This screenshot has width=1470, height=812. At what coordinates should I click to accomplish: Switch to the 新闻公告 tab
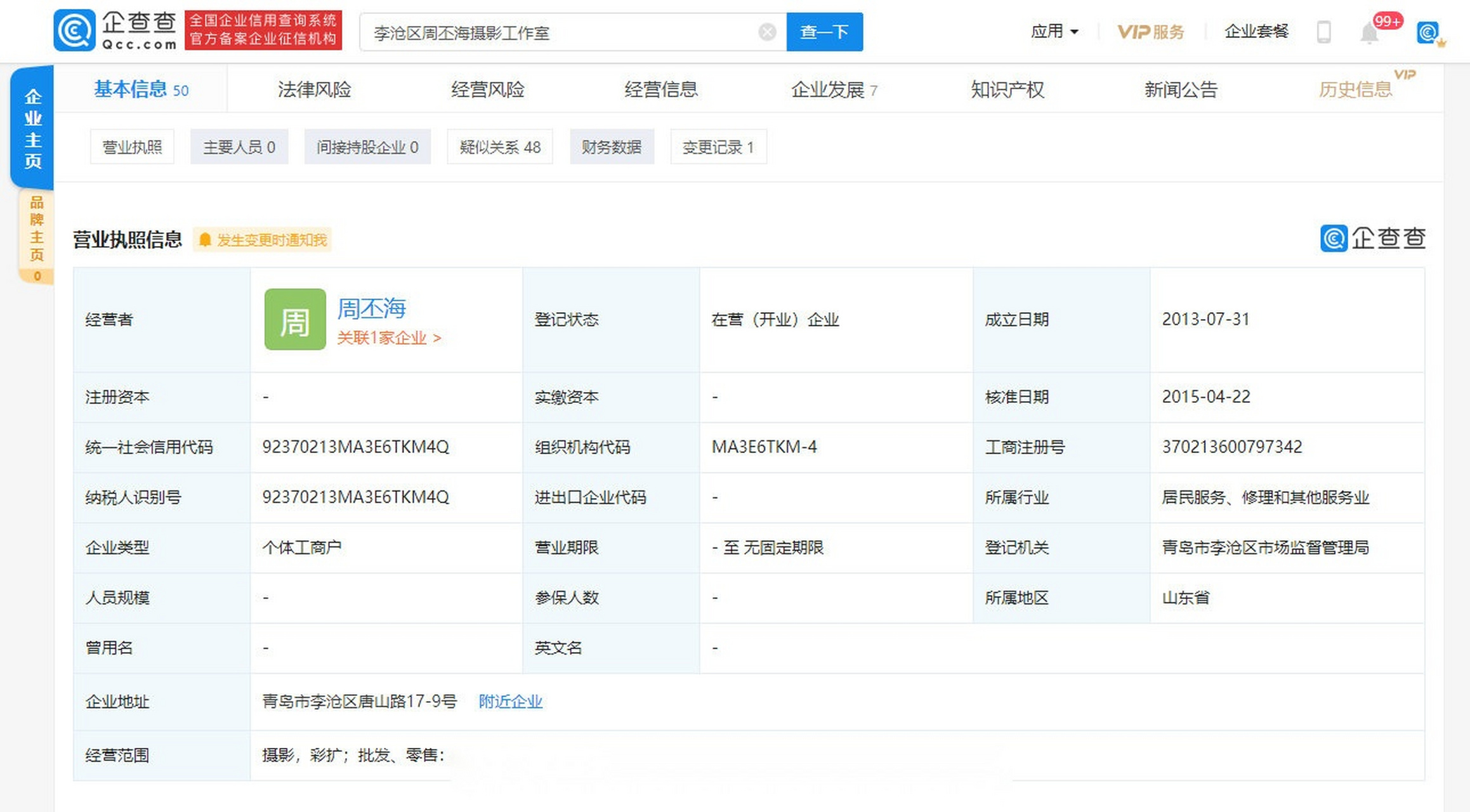[x=1181, y=89]
